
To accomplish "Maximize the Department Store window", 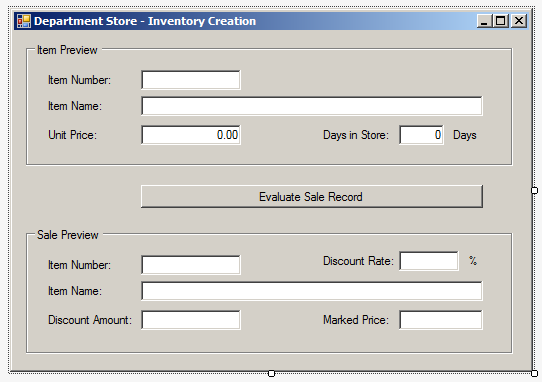I will tap(501, 21).
